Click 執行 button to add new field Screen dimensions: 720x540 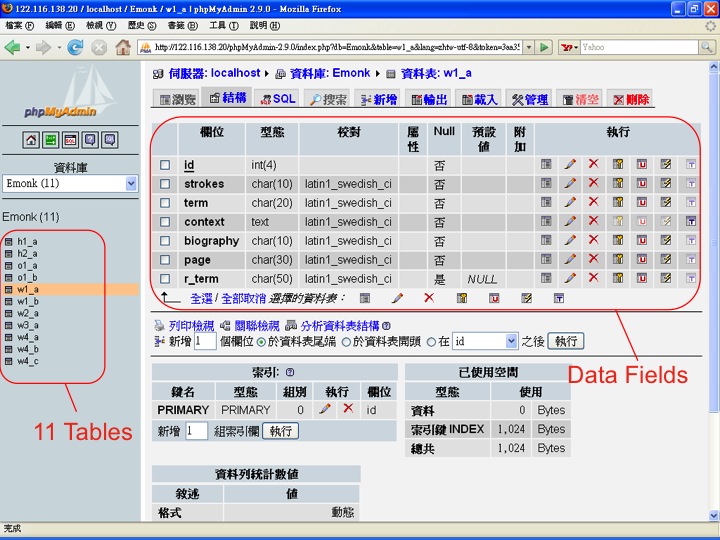tap(566, 341)
